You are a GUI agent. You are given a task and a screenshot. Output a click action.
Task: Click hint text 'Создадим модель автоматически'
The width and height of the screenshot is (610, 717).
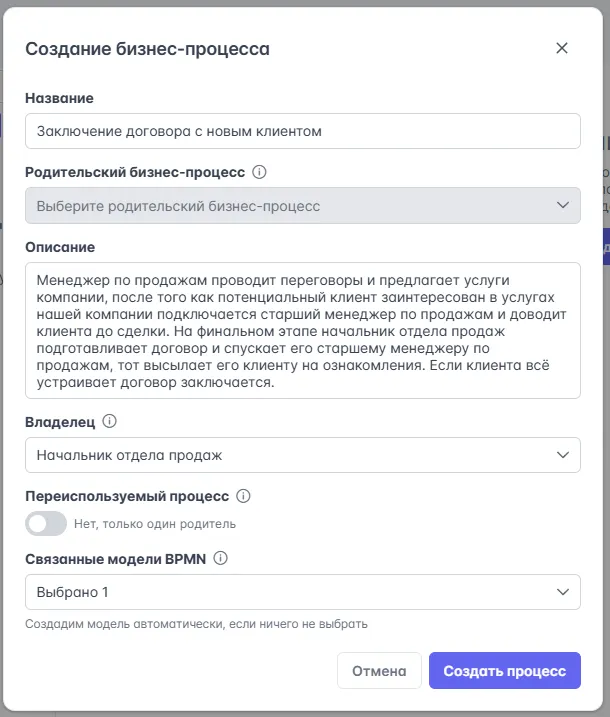tap(196, 624)
